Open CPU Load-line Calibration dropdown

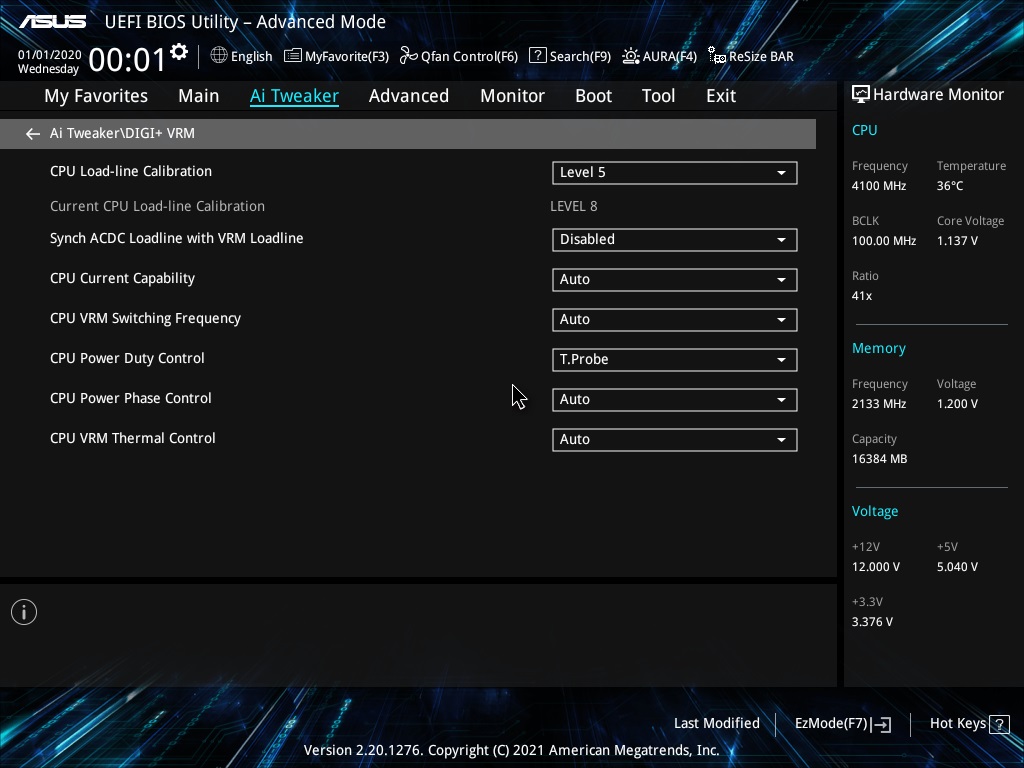tap(675, 172)
